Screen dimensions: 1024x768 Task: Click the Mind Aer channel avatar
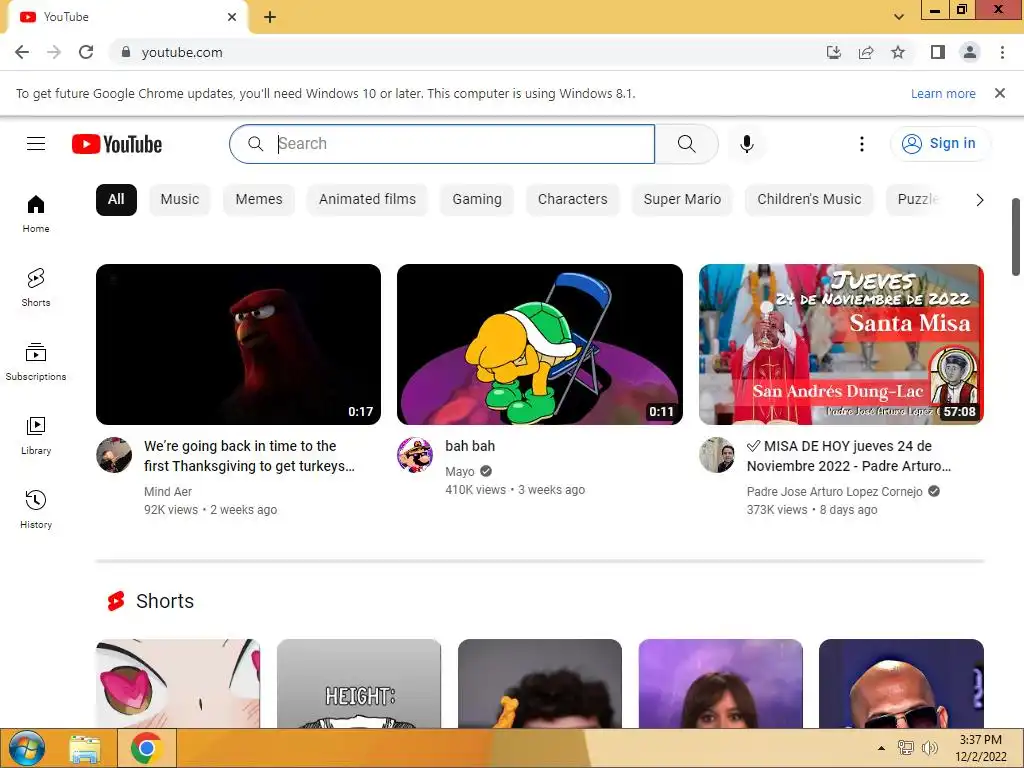point(114,455)
